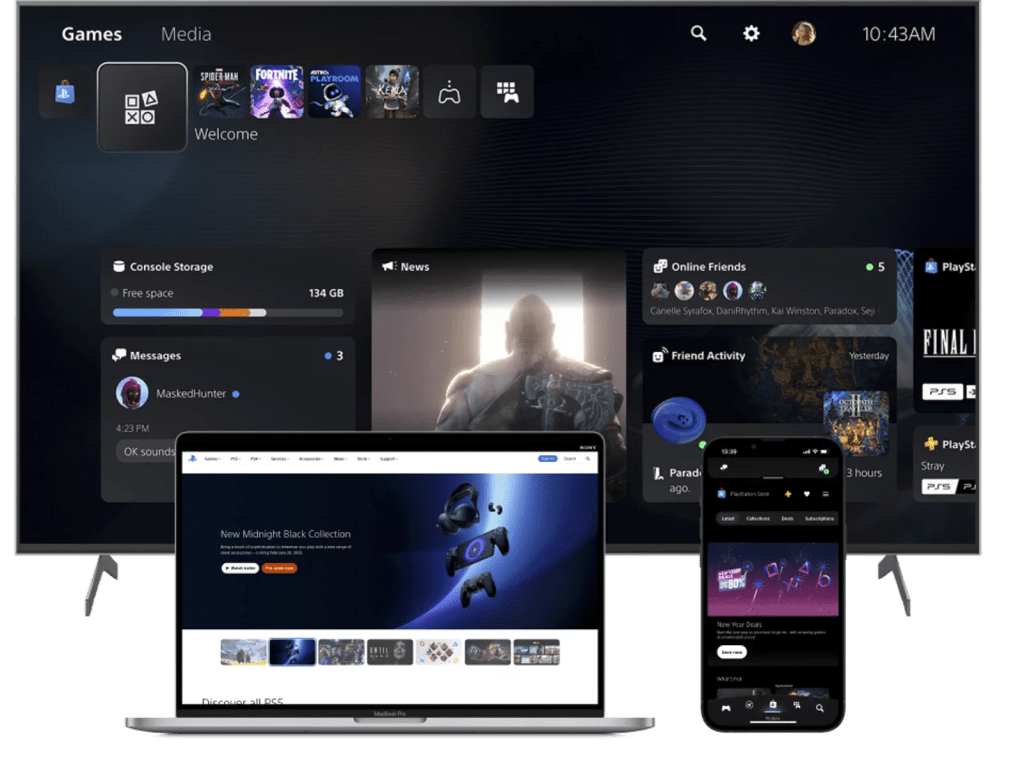This screenshot has width=1024, height=766.
Task: Select Deals tab on phone store
Action: [x=788, y=519]
